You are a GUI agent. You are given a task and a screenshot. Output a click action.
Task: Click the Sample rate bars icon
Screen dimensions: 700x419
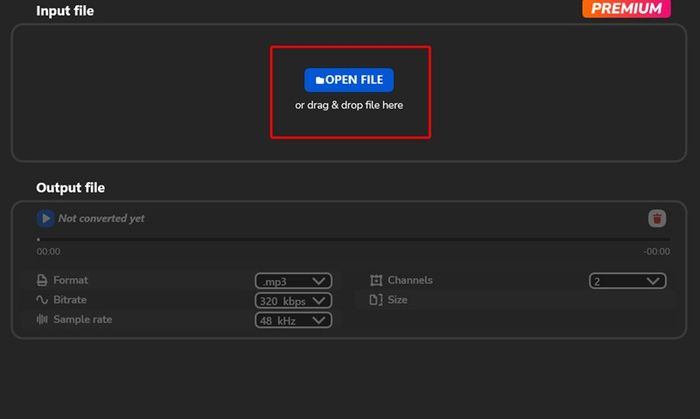point(42,319)
